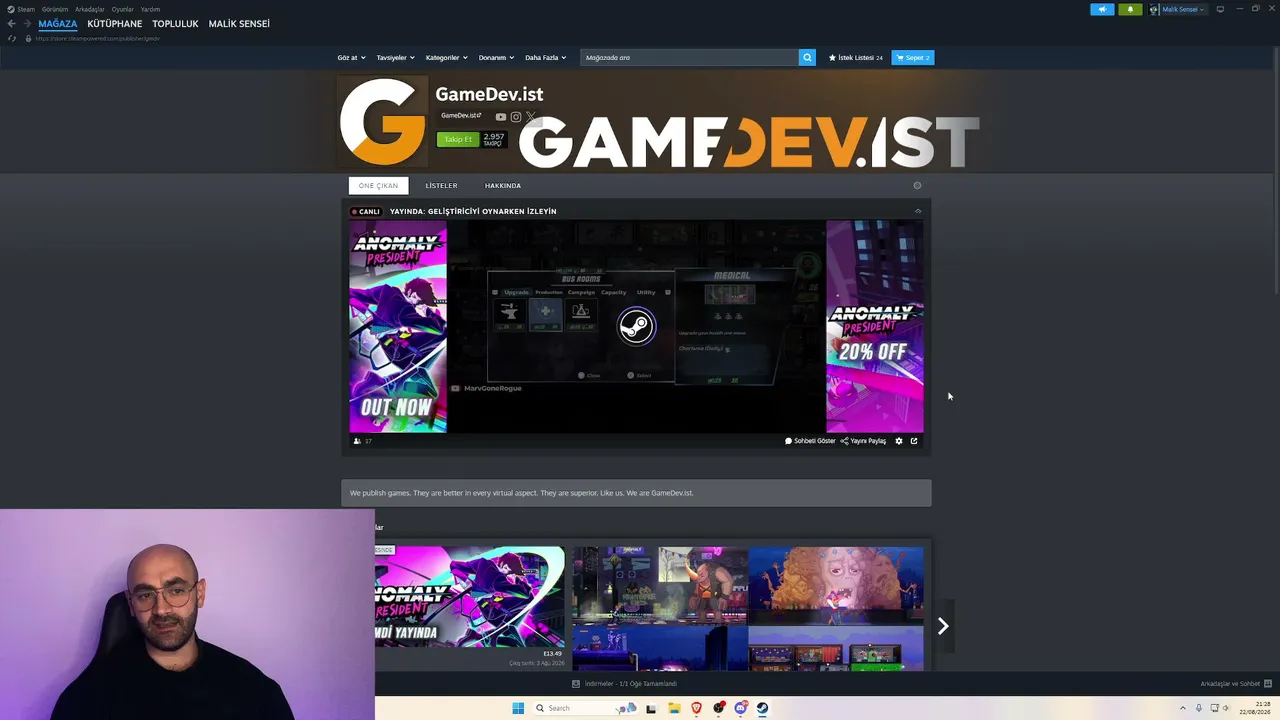The width and height of the screenshot is (1280, 720).
Task: Pop out the broadcast in new window
Action: coord(914,441)
